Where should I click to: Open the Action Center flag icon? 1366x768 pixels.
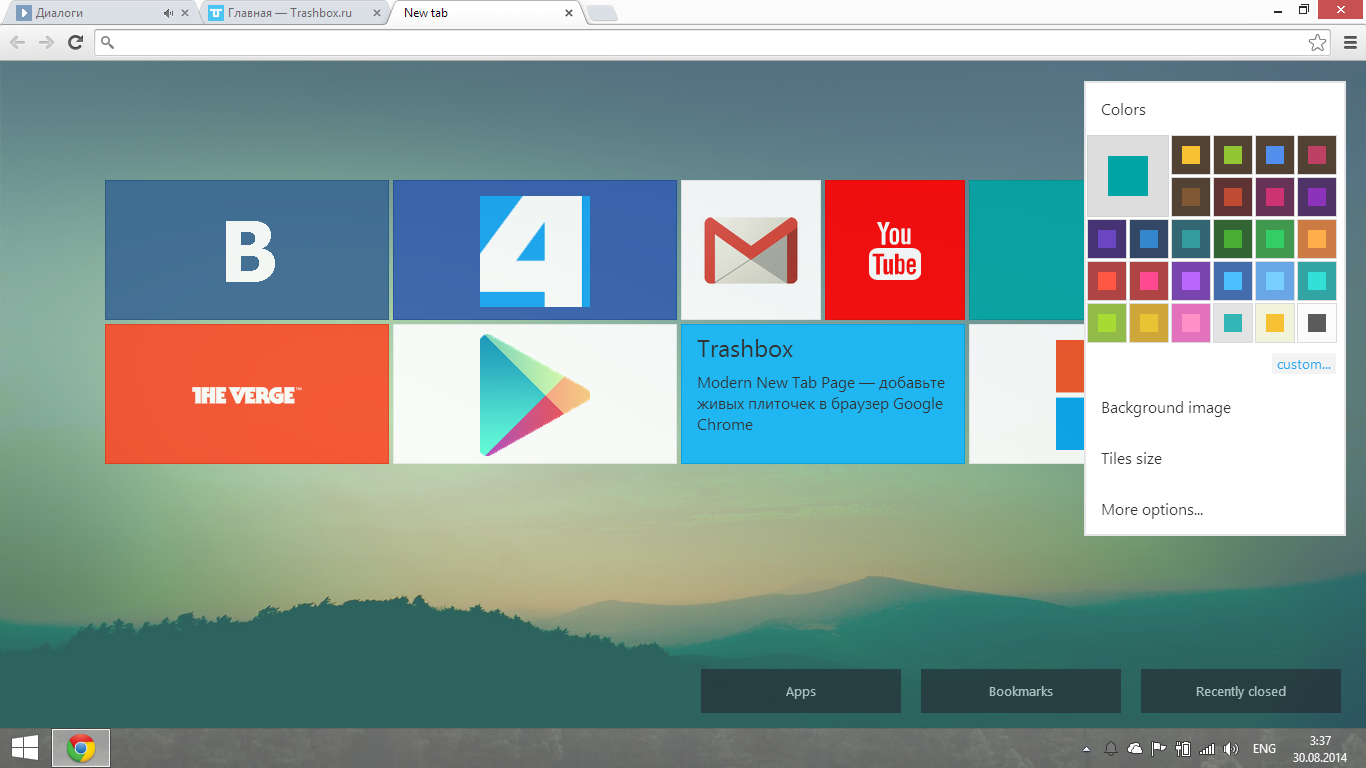[x=1159, y=748]
